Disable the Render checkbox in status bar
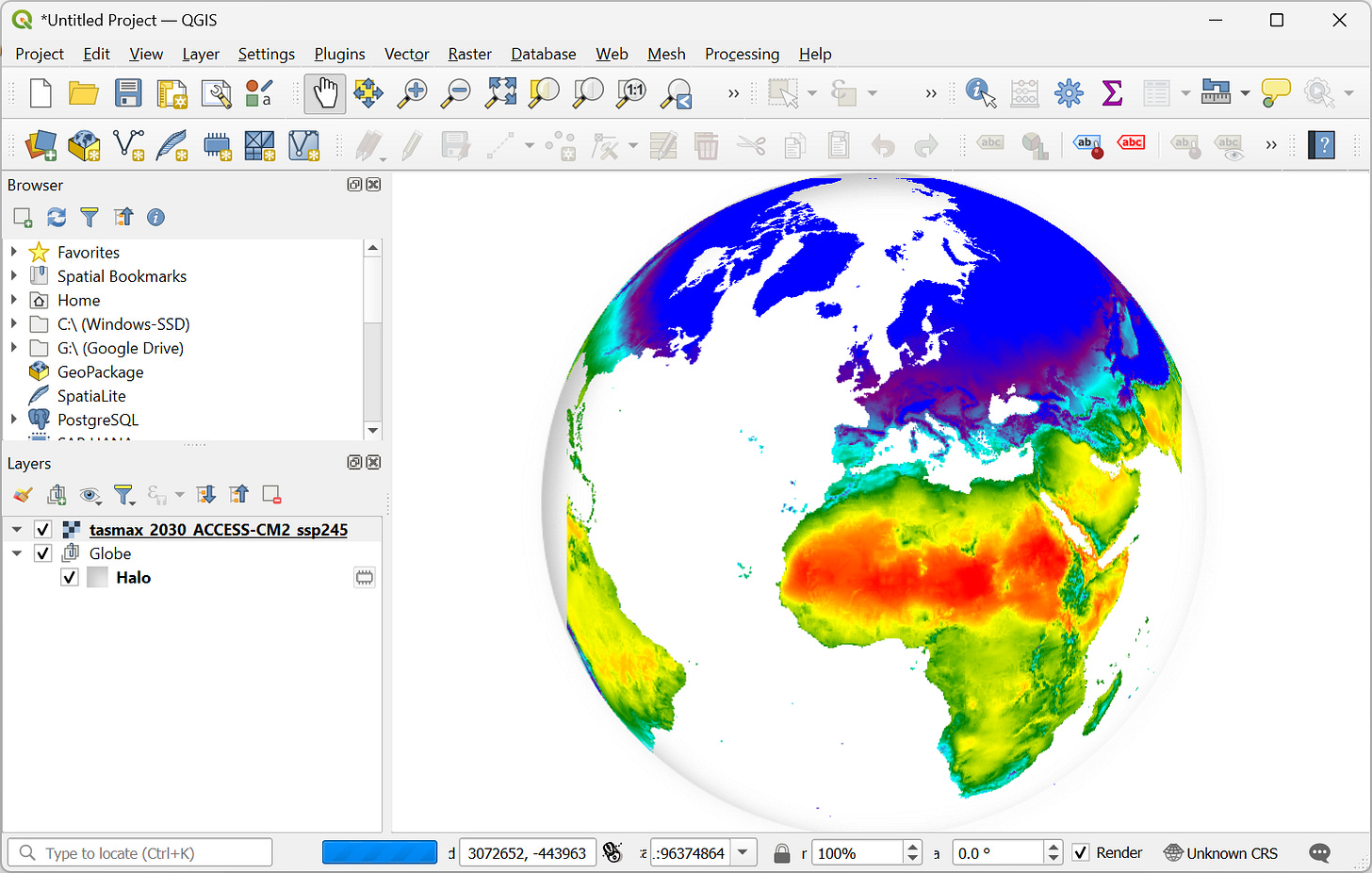Viewport: 1372px width, 873px height. click(1081, 853)
